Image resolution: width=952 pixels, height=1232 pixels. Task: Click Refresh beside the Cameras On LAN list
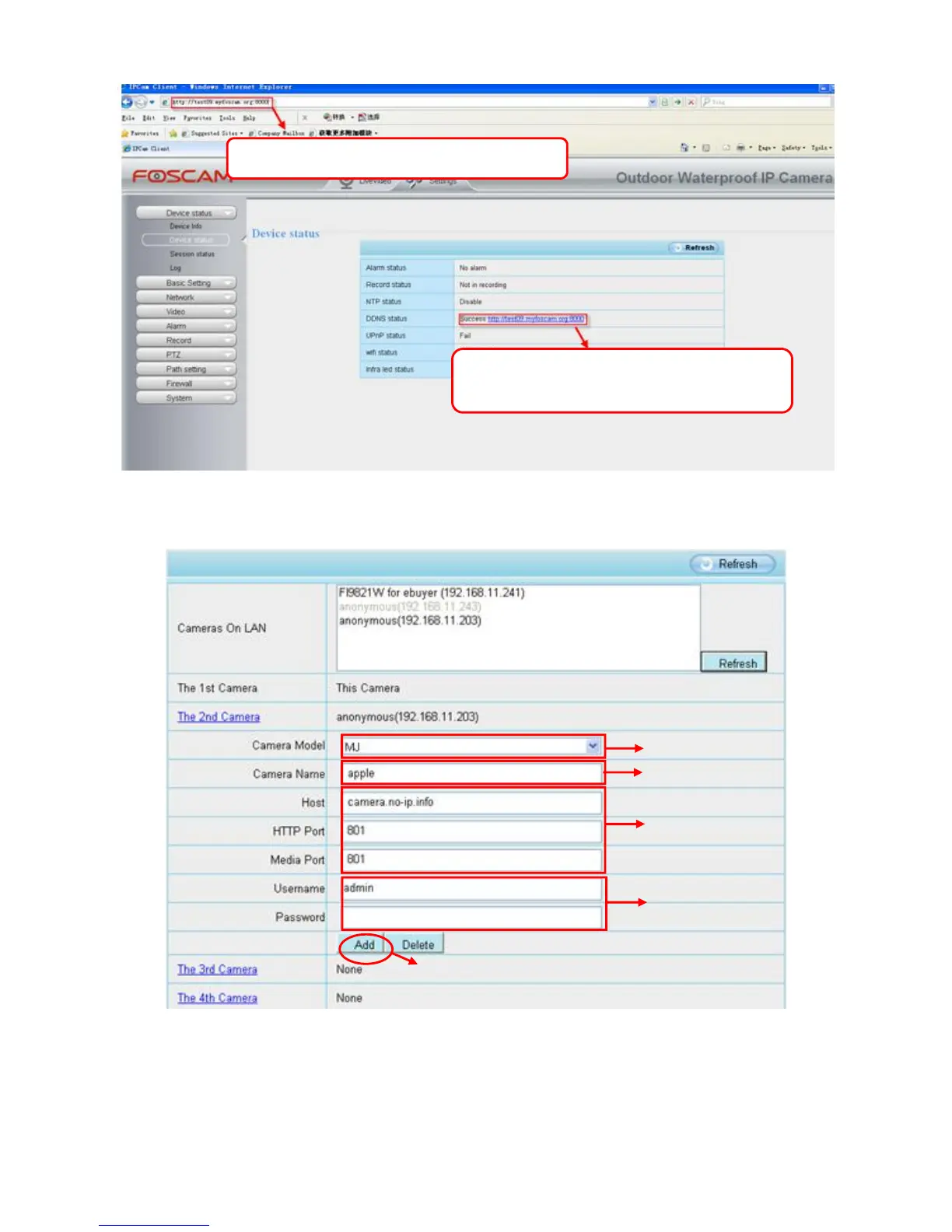733,663
